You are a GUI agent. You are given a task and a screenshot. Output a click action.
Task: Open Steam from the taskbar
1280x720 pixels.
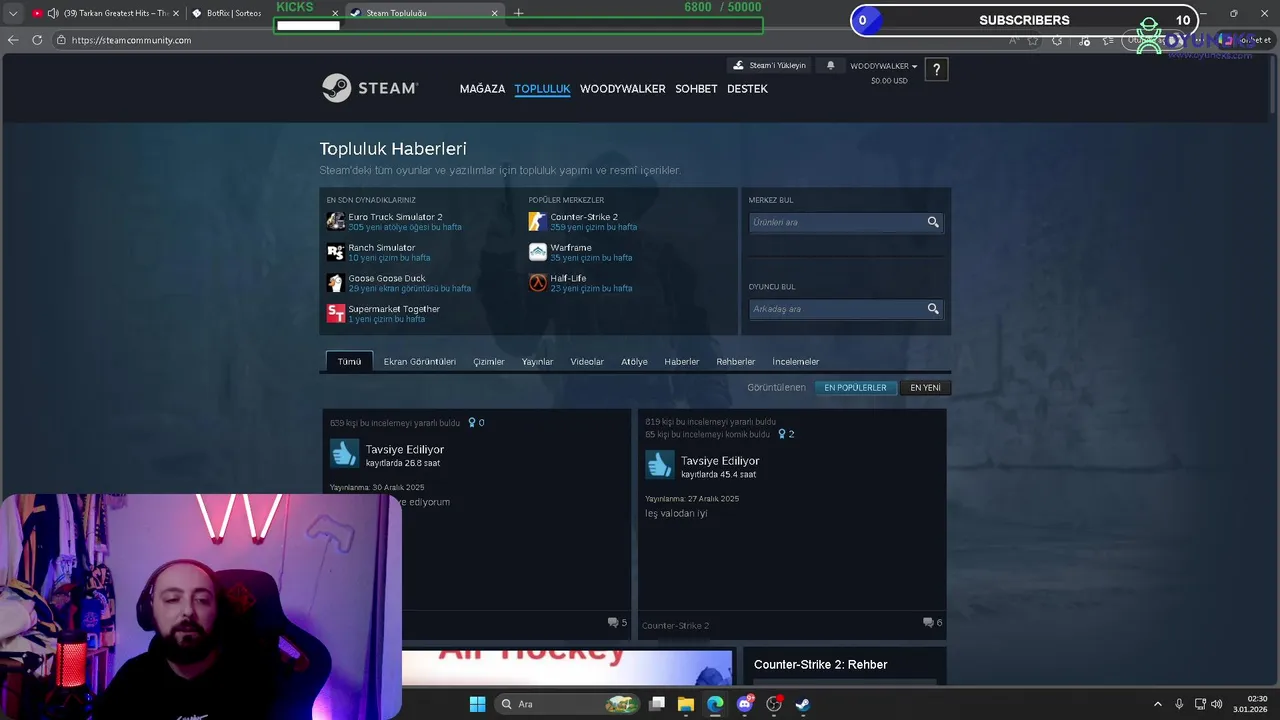(802, 704)
